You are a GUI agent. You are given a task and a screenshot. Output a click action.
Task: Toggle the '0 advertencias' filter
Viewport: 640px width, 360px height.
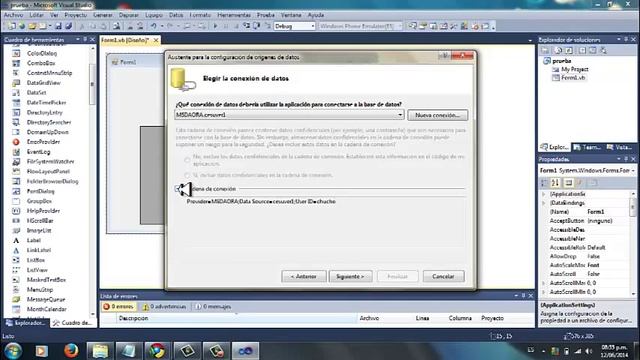(164, 307)
